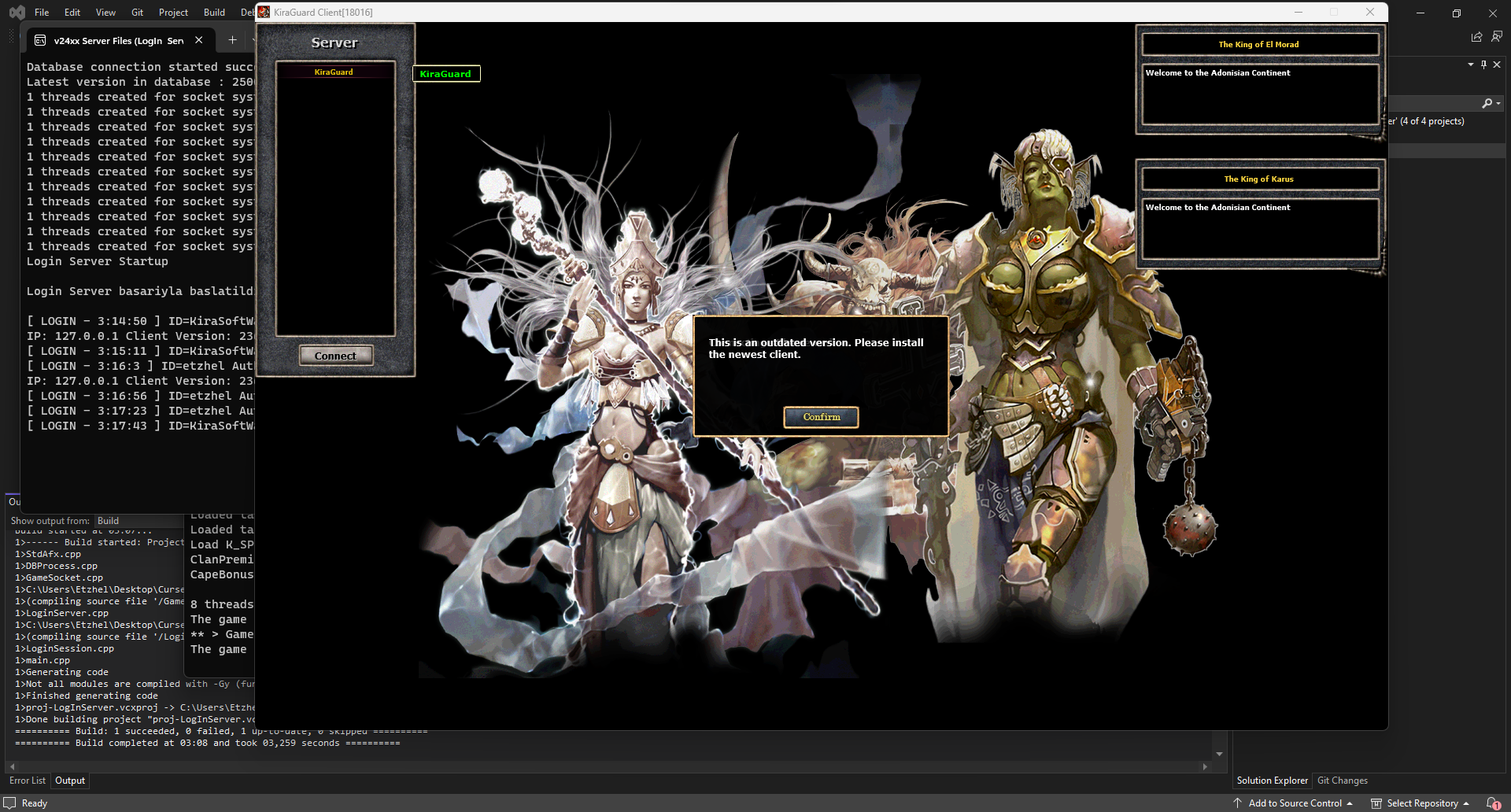The width and height of the screenshot is (1511, 812).
Task: Click the Server panel title
Action: 334,42
